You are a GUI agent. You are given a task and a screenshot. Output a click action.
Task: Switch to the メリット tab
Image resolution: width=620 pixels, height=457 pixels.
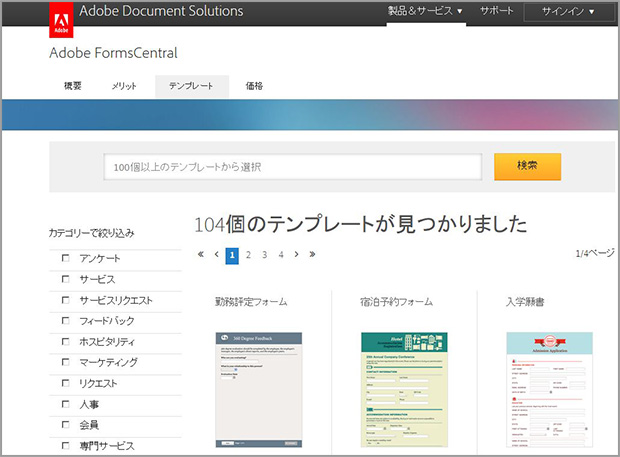point(124,86)
